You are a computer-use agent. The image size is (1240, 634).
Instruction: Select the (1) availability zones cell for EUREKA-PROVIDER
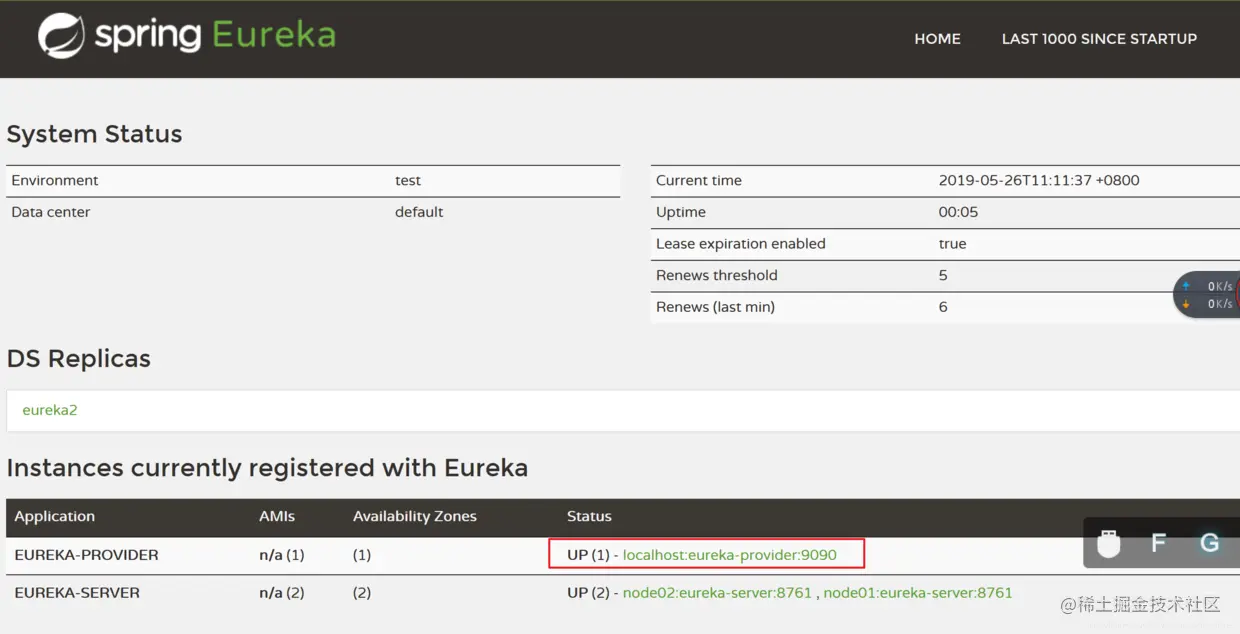click(x=362, y=555)
